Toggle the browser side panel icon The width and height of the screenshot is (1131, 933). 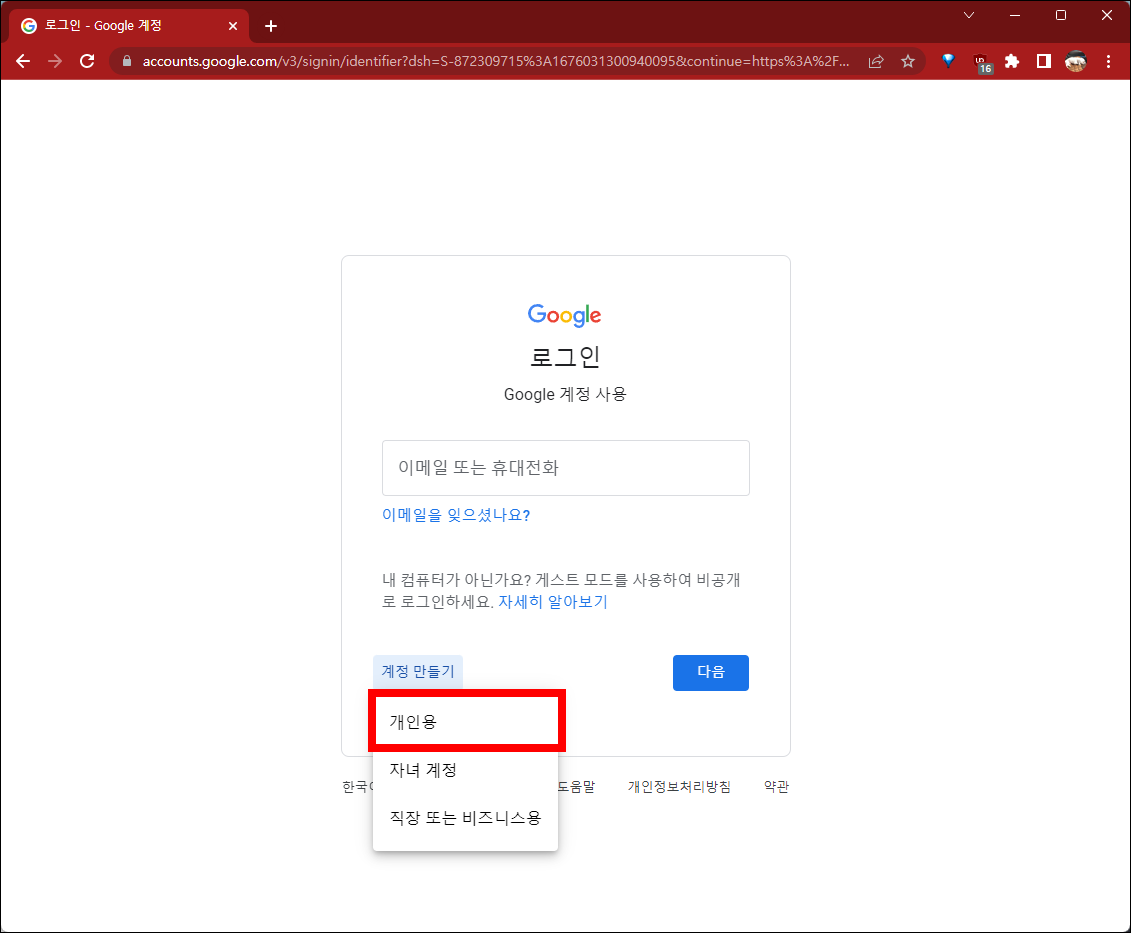(x=1044, y=61)
